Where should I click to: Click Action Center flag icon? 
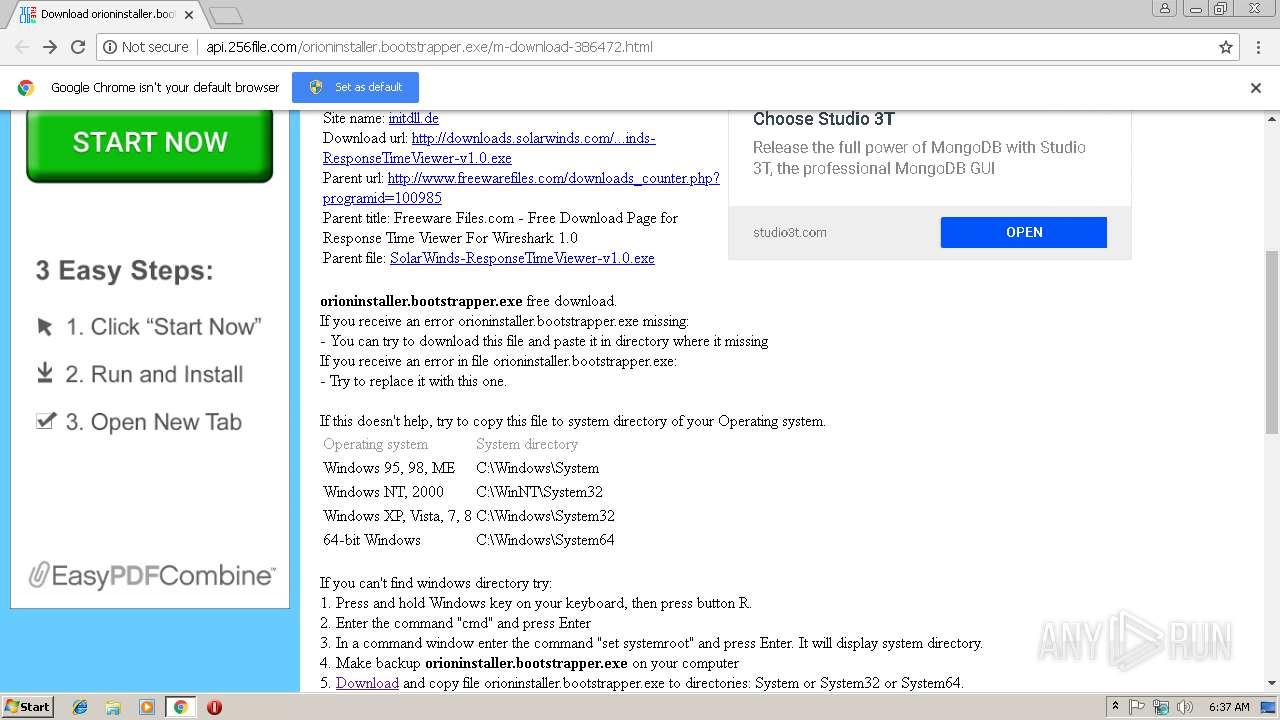[x=1138, y=707]
